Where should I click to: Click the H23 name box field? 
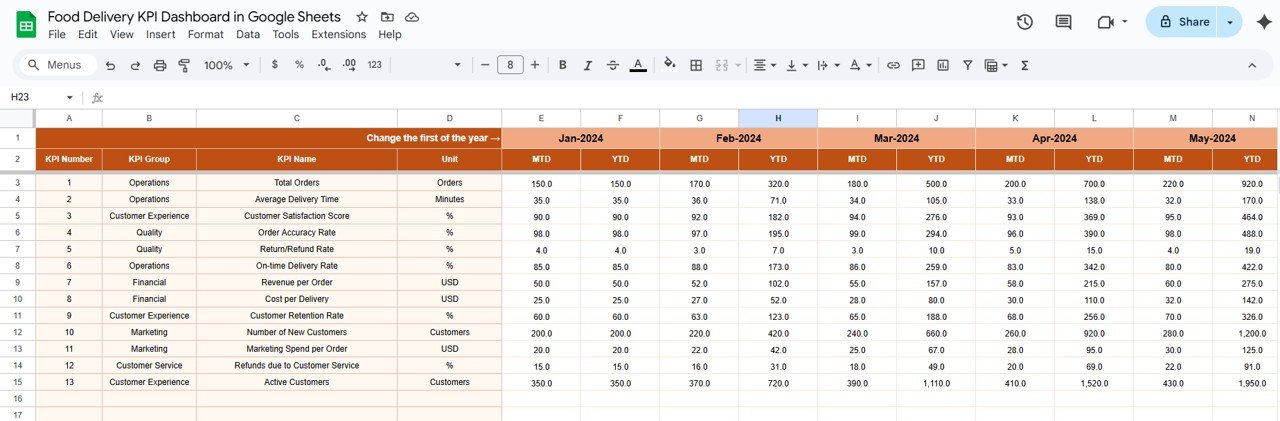[x=36, y=97]
